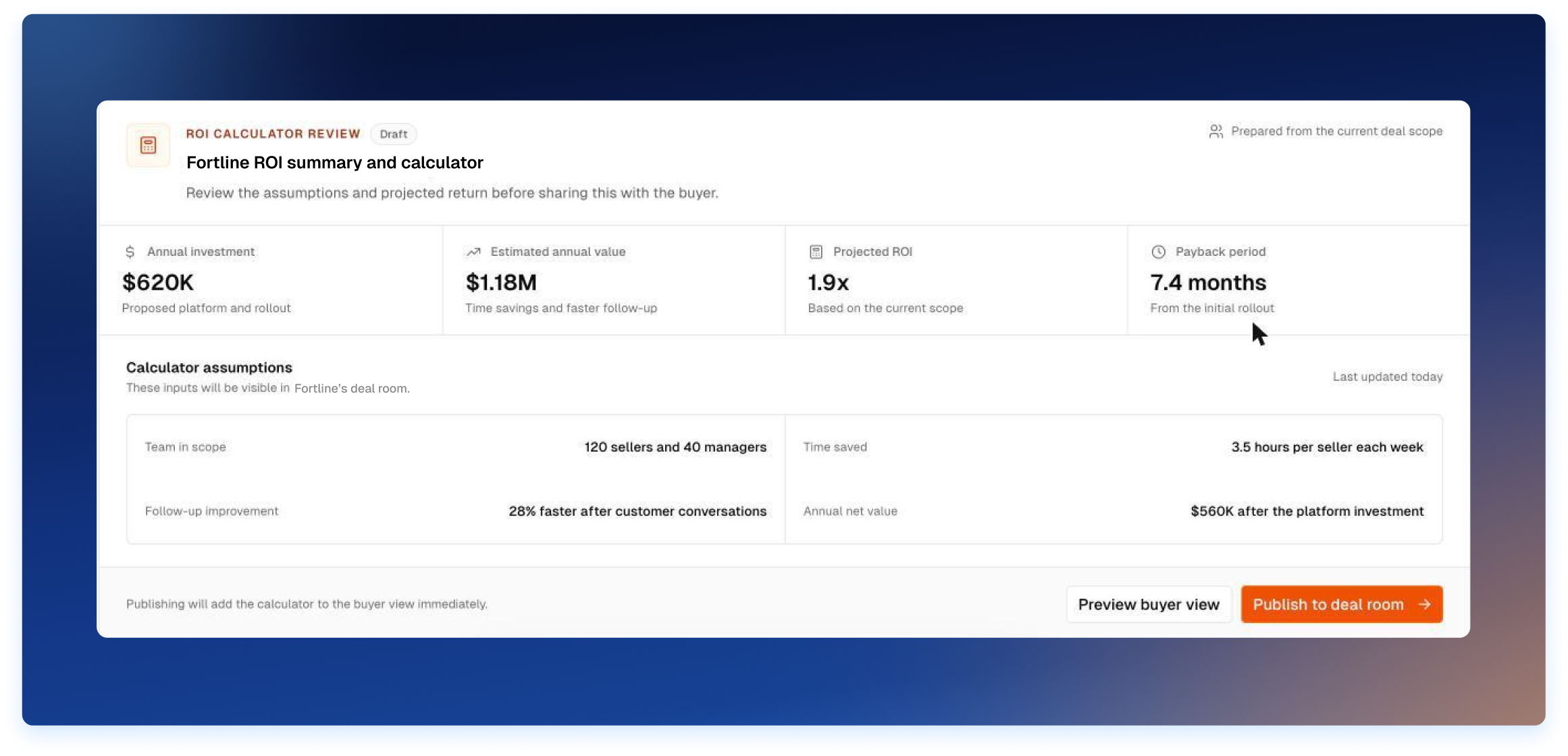This screenshot has height=756, width=1568.
Task: Click the Team in scope label
Action: [x=185, y=447]
